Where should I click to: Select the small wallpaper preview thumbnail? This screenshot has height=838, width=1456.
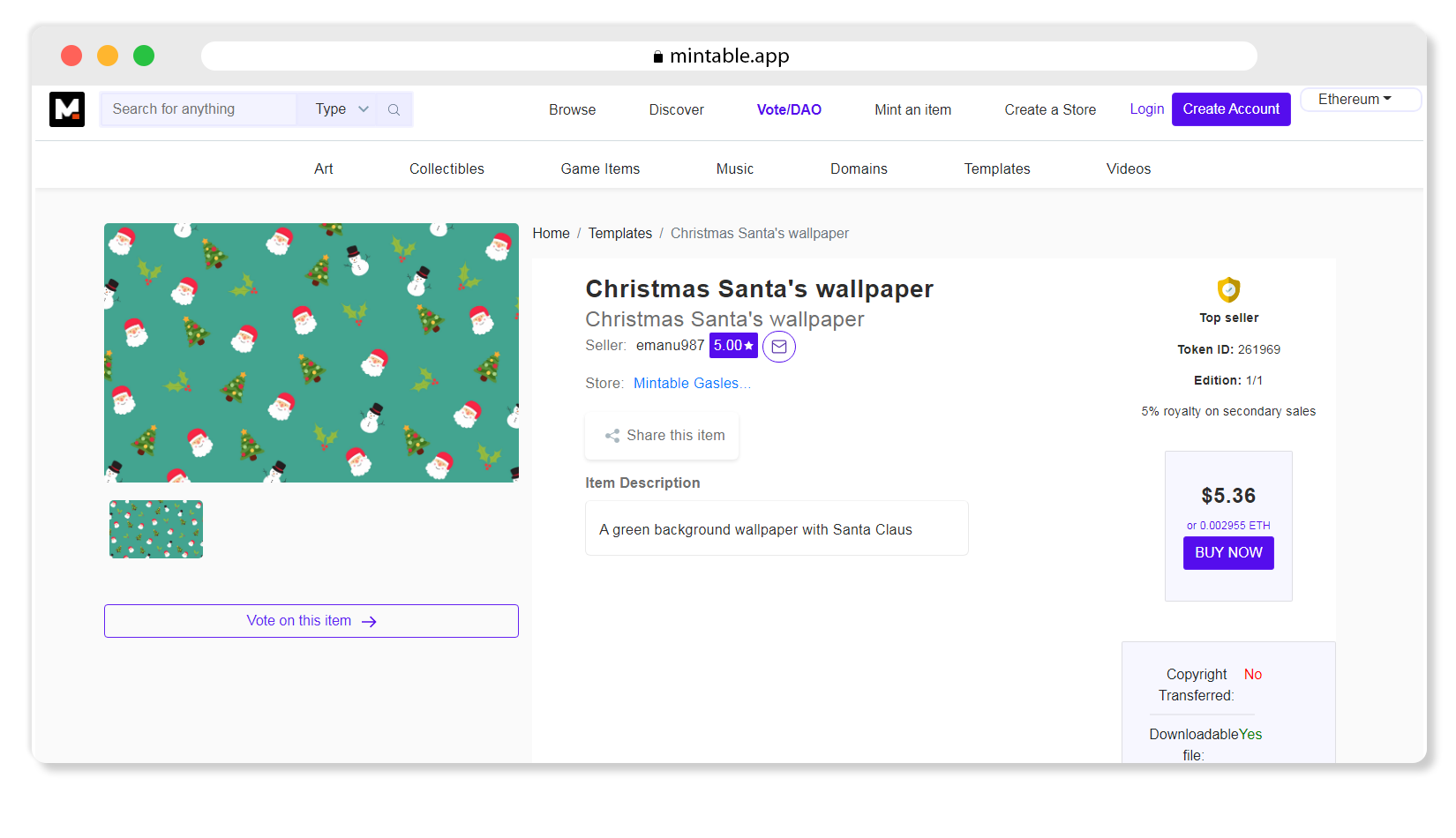click(156, 529)
